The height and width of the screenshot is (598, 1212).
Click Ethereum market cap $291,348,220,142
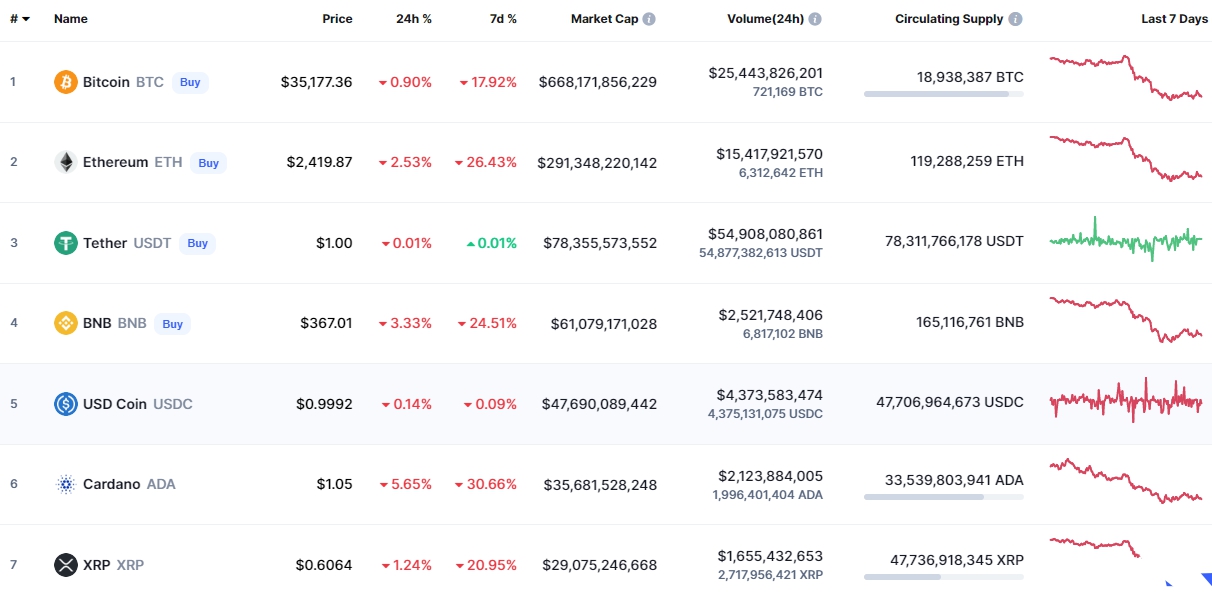[x=598, y=162]
